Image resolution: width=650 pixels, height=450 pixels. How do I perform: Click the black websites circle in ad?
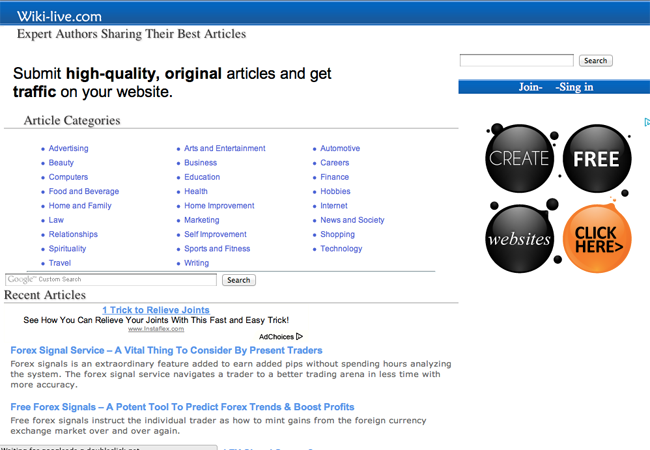click(x=519, y=239)
